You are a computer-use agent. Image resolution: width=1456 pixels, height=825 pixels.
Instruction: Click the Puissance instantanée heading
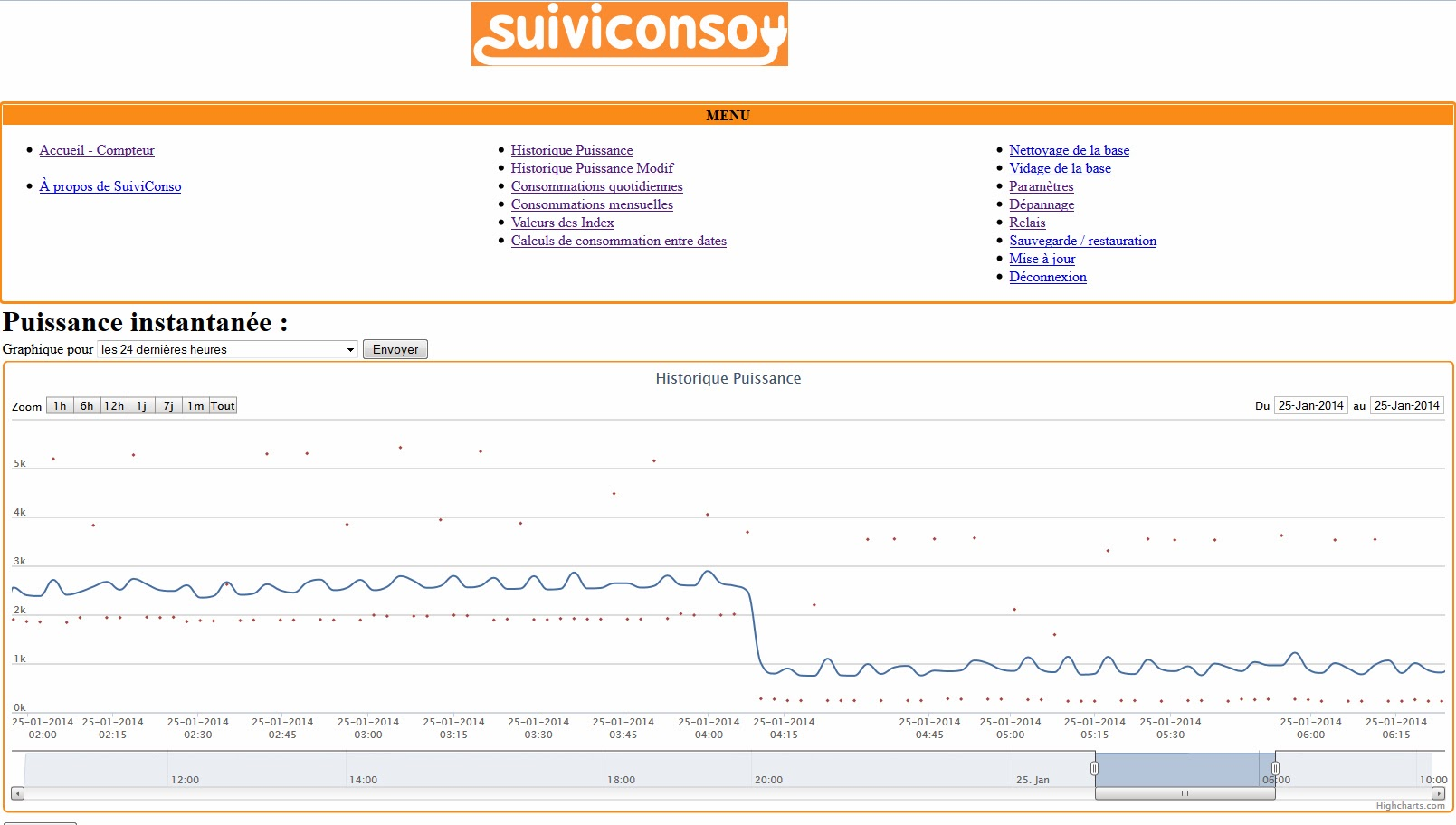pyautogui.click(x=145, y=322)
